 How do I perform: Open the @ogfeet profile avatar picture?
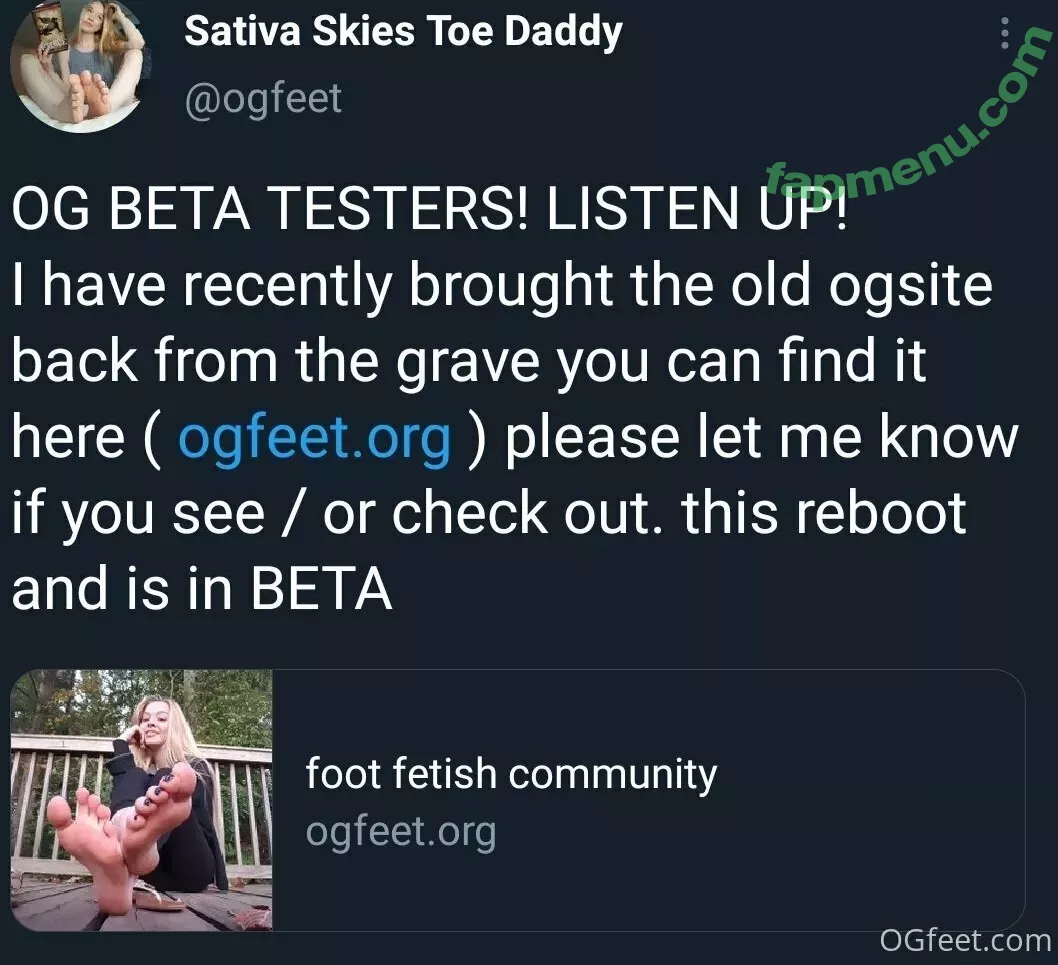[80, 64]
